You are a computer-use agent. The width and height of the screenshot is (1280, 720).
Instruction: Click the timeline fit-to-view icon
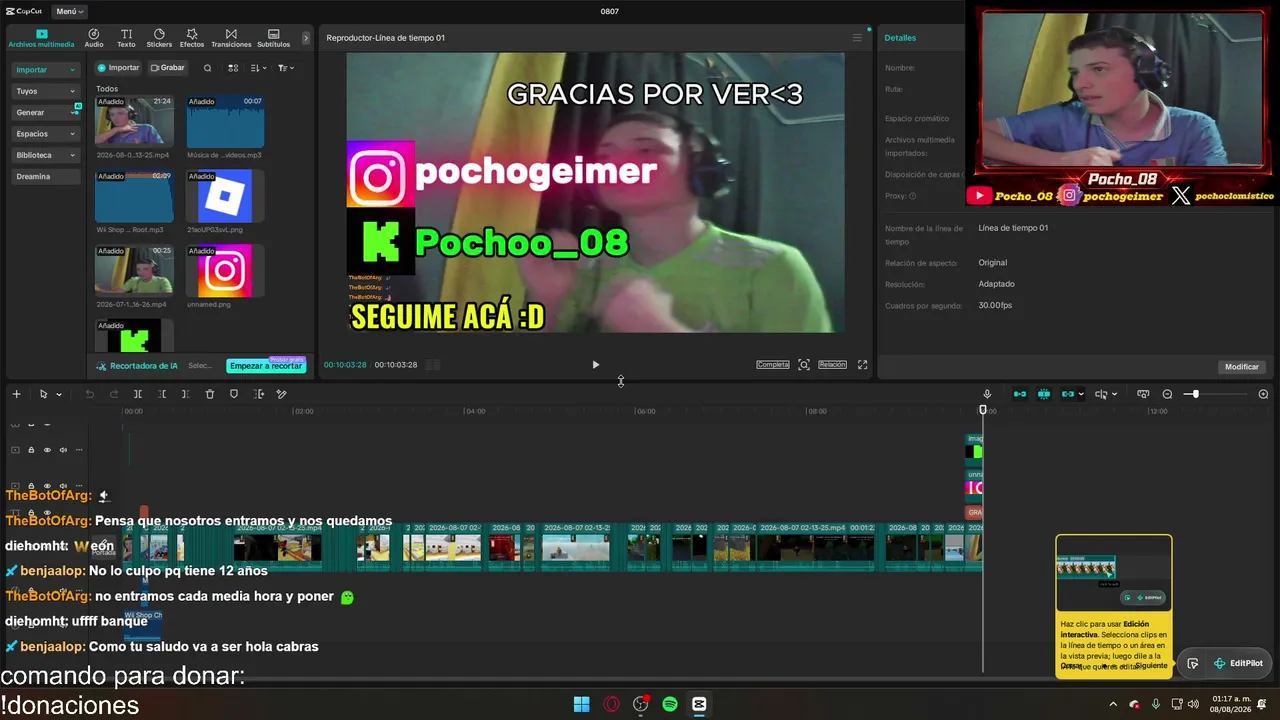(x=1143, y=394)
